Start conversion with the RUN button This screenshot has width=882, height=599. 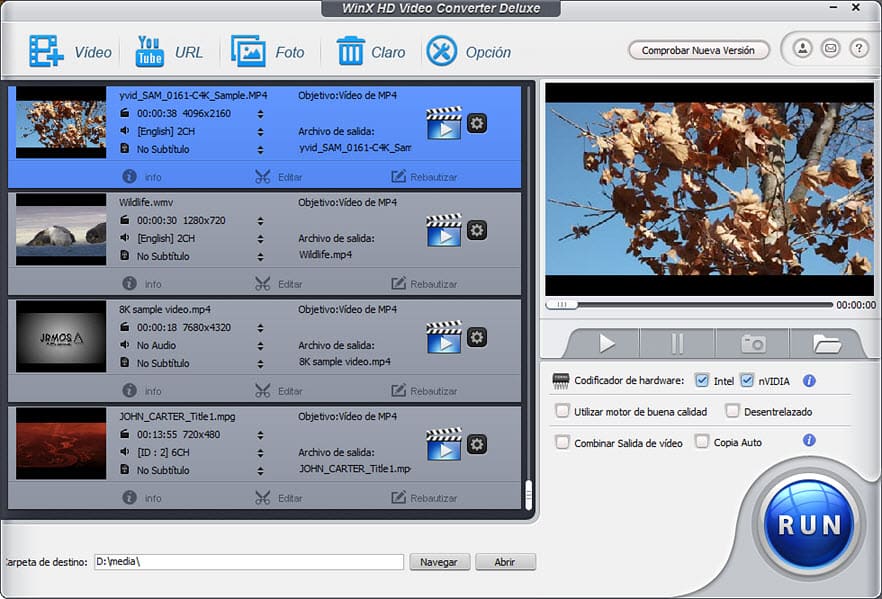(809, 524)
